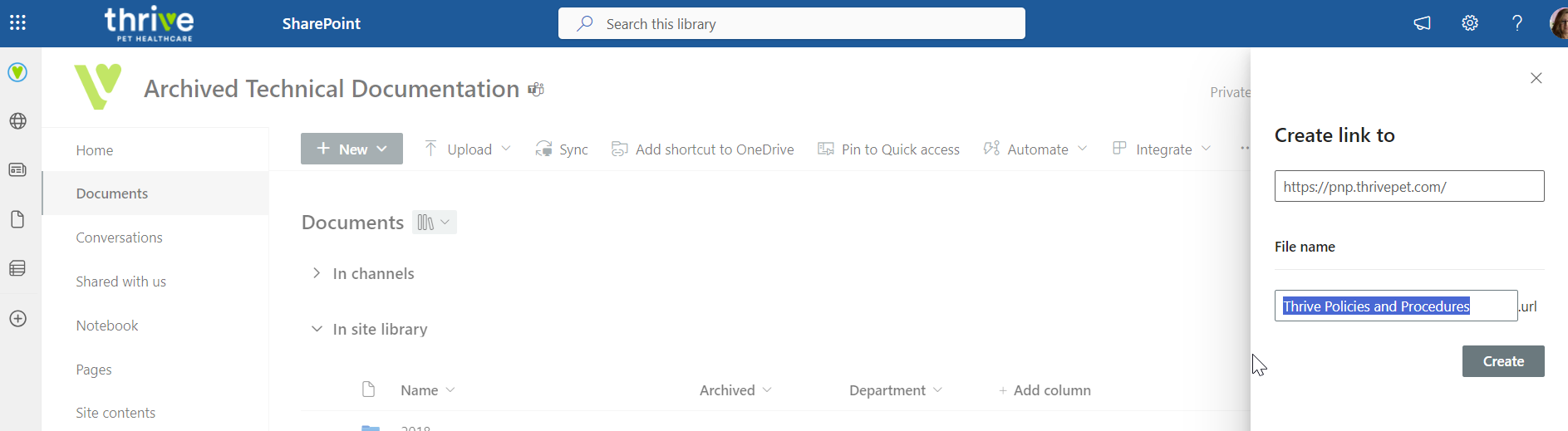Open the help question mark icon

click(1517, 23)
